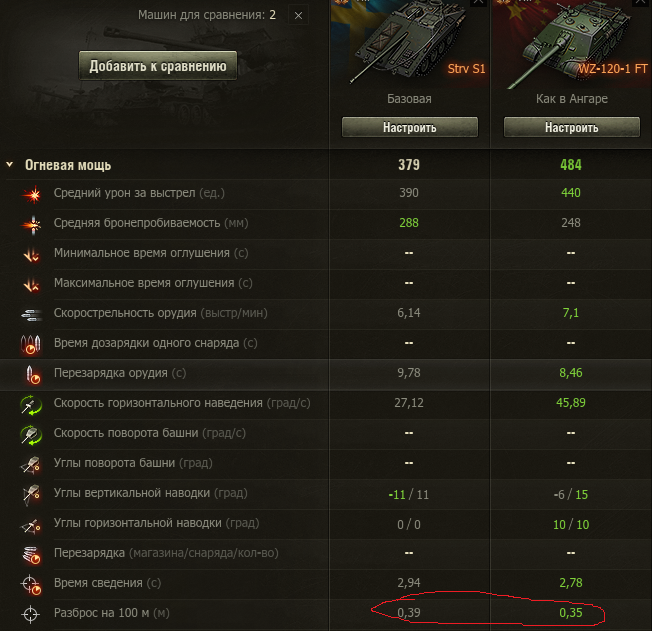652x631 pixels.
Task: Click the vertical gun elevation angles icon
Action: [x=30, y=494]
